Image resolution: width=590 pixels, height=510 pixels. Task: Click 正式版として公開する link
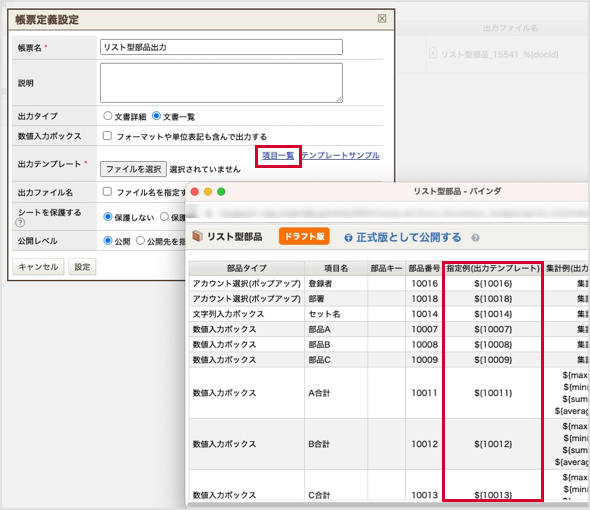[x=409, y=237]
